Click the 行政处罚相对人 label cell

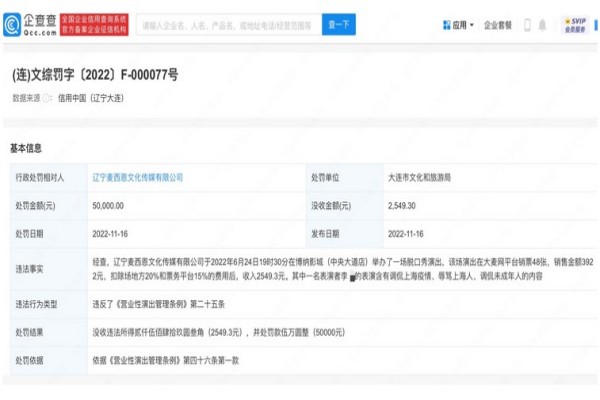pyautogui.click(x=49, y=178)
